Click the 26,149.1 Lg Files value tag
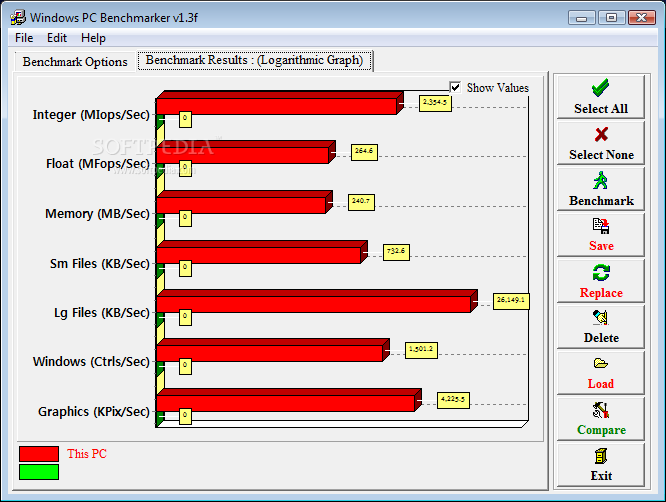The height and width of the screenshot is (502, 666). coord(511,301)
